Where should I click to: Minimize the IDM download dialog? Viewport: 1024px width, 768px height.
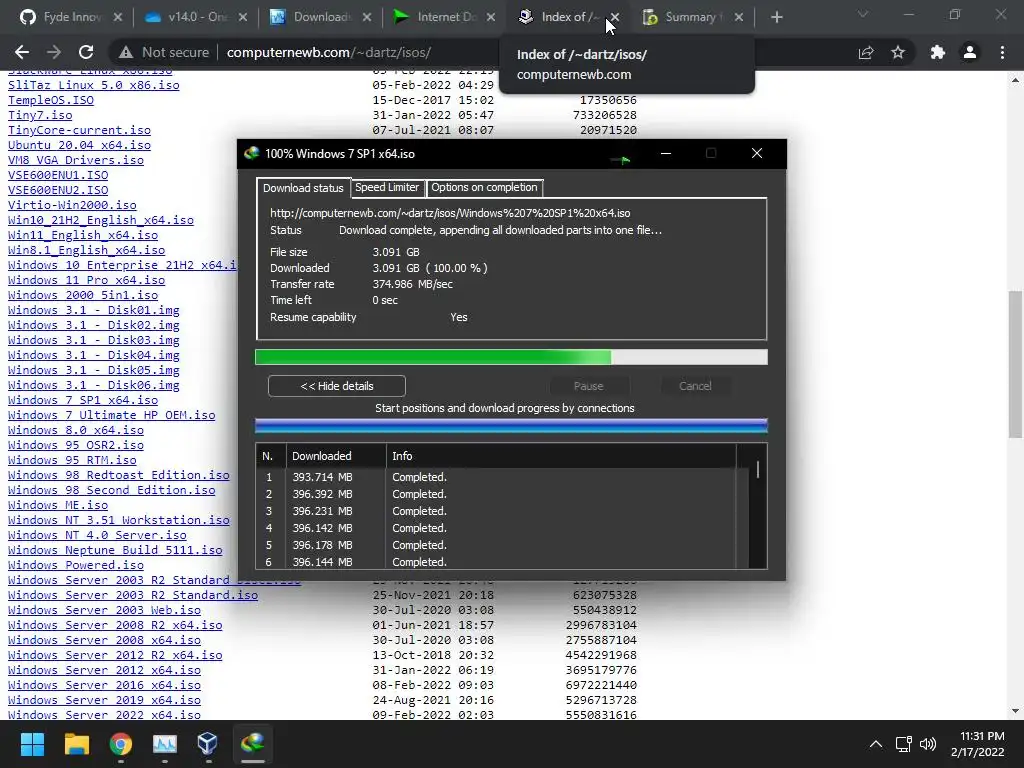click(666, 153)
